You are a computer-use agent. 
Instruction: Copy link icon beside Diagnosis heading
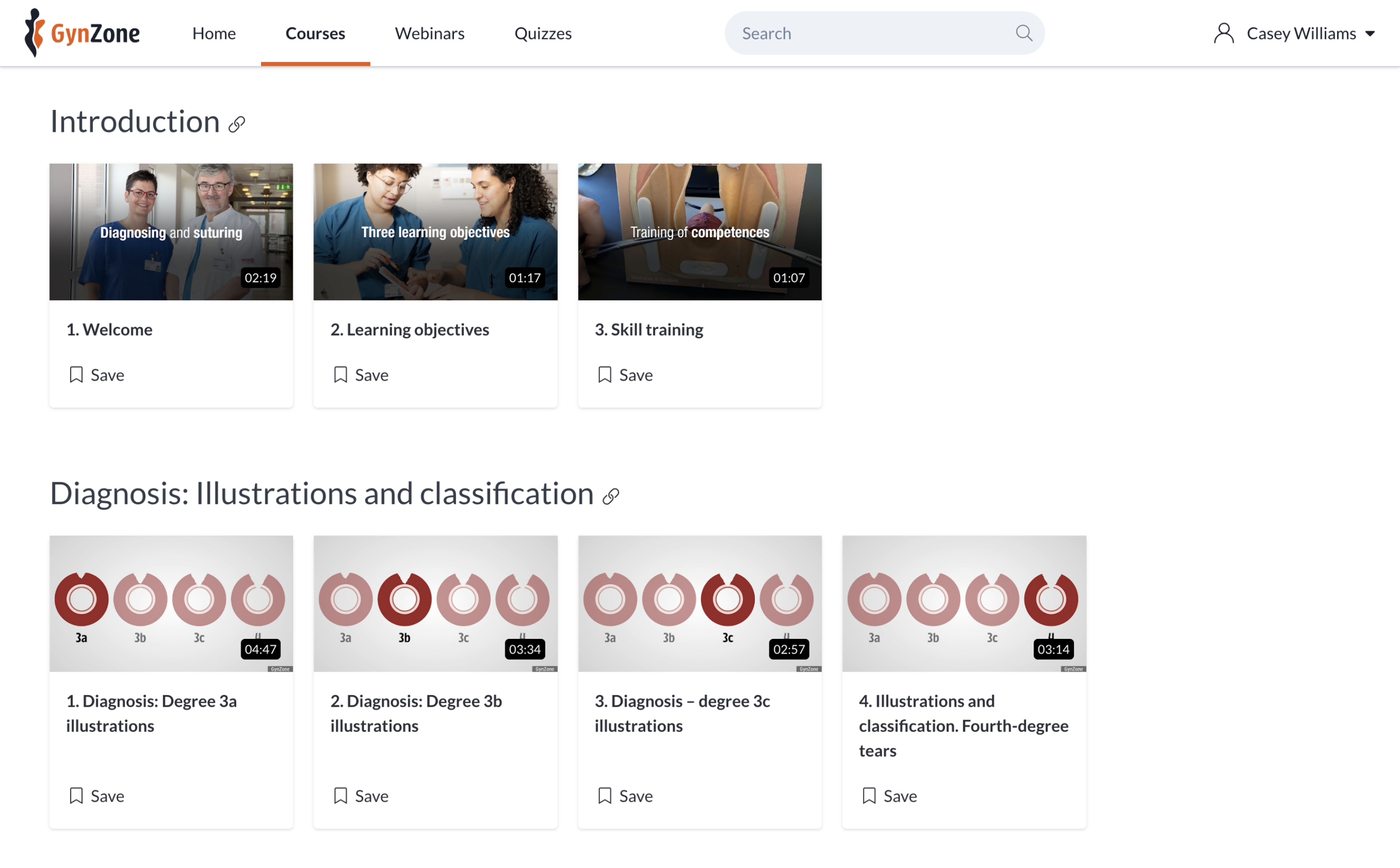pos(610,496)
